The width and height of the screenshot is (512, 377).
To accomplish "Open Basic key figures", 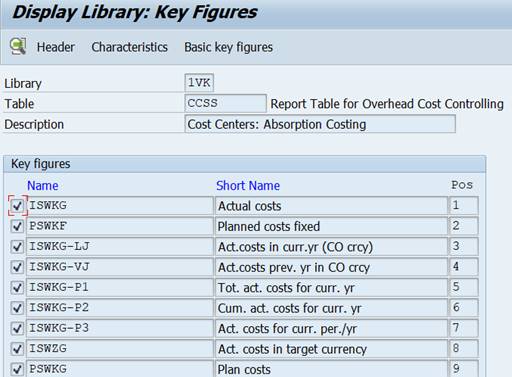I will tap(229, 47).
